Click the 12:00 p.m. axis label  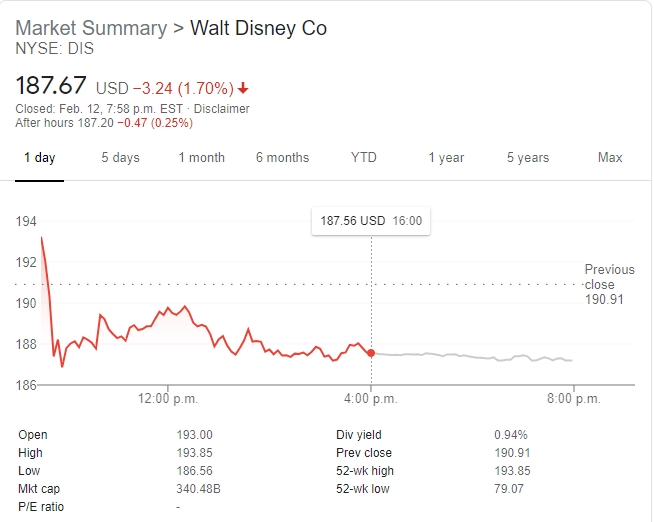tap(168, 399)
